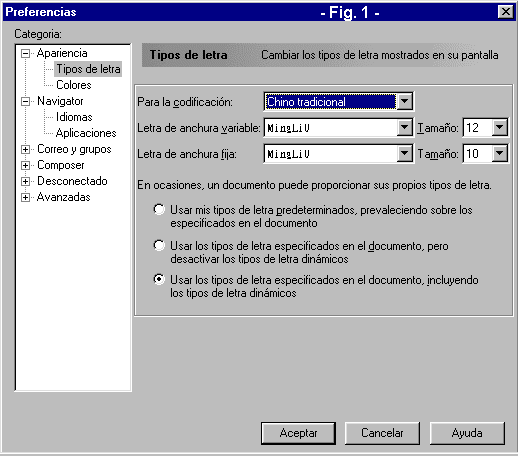Collapse the Navigator tree node
Viewport: 518px width, 456px height.
click(25, 101)
